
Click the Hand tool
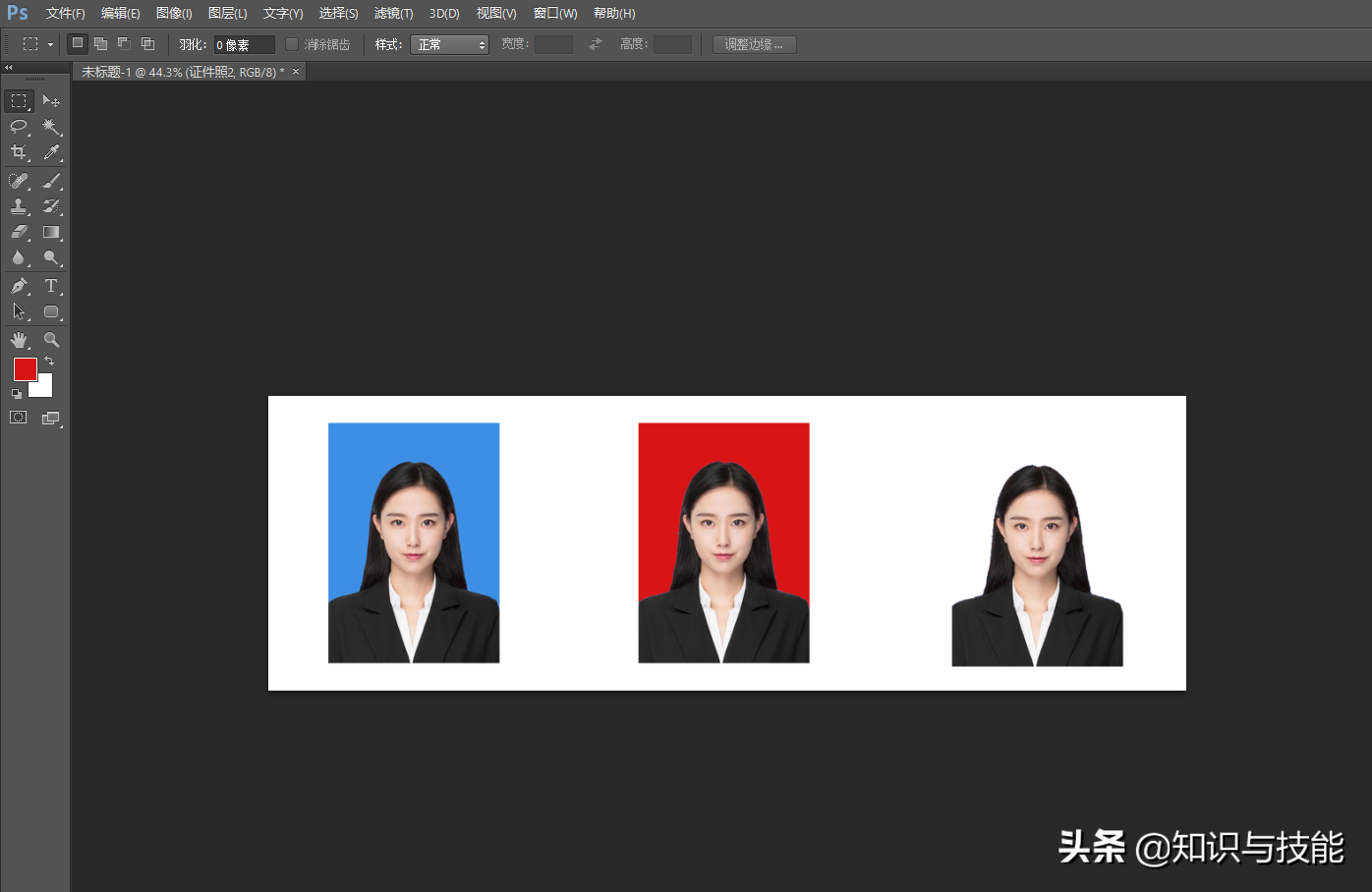pos(19,340)
